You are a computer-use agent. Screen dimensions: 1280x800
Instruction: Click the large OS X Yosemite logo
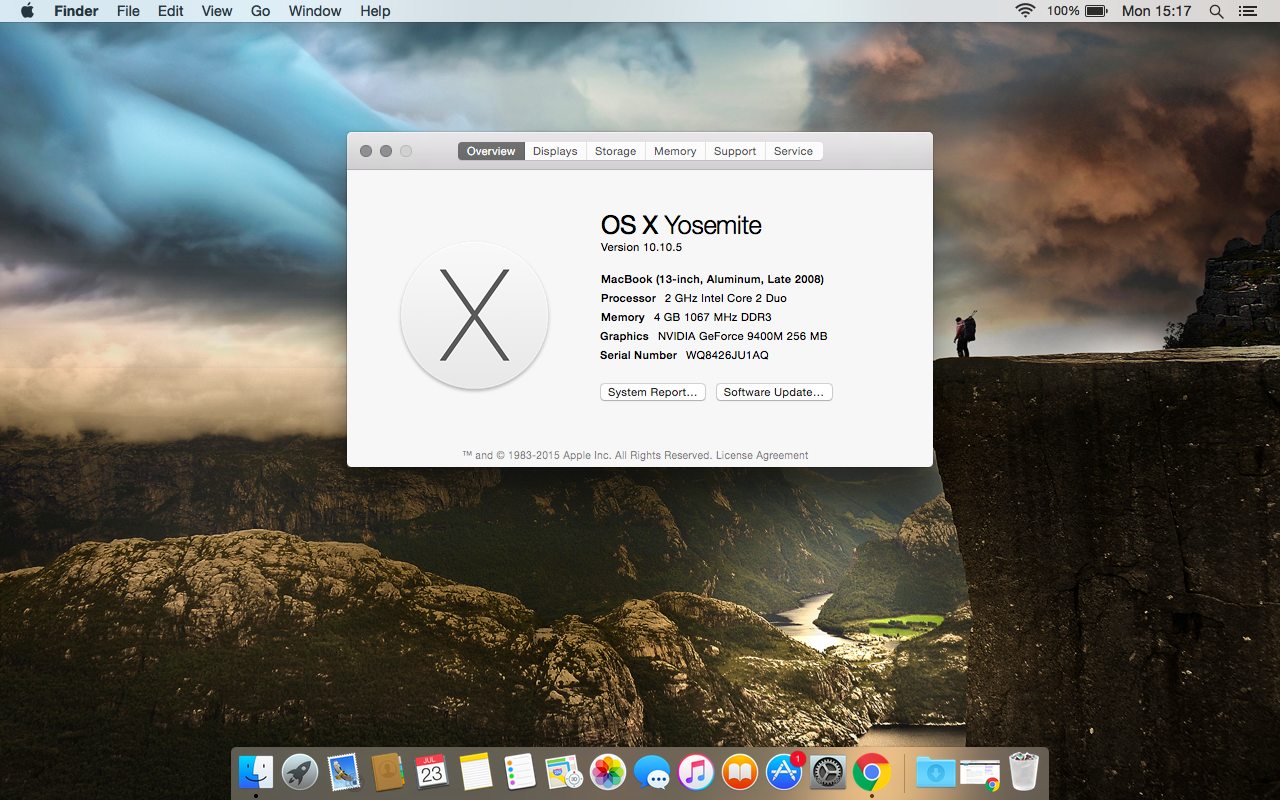click(474, 315)
